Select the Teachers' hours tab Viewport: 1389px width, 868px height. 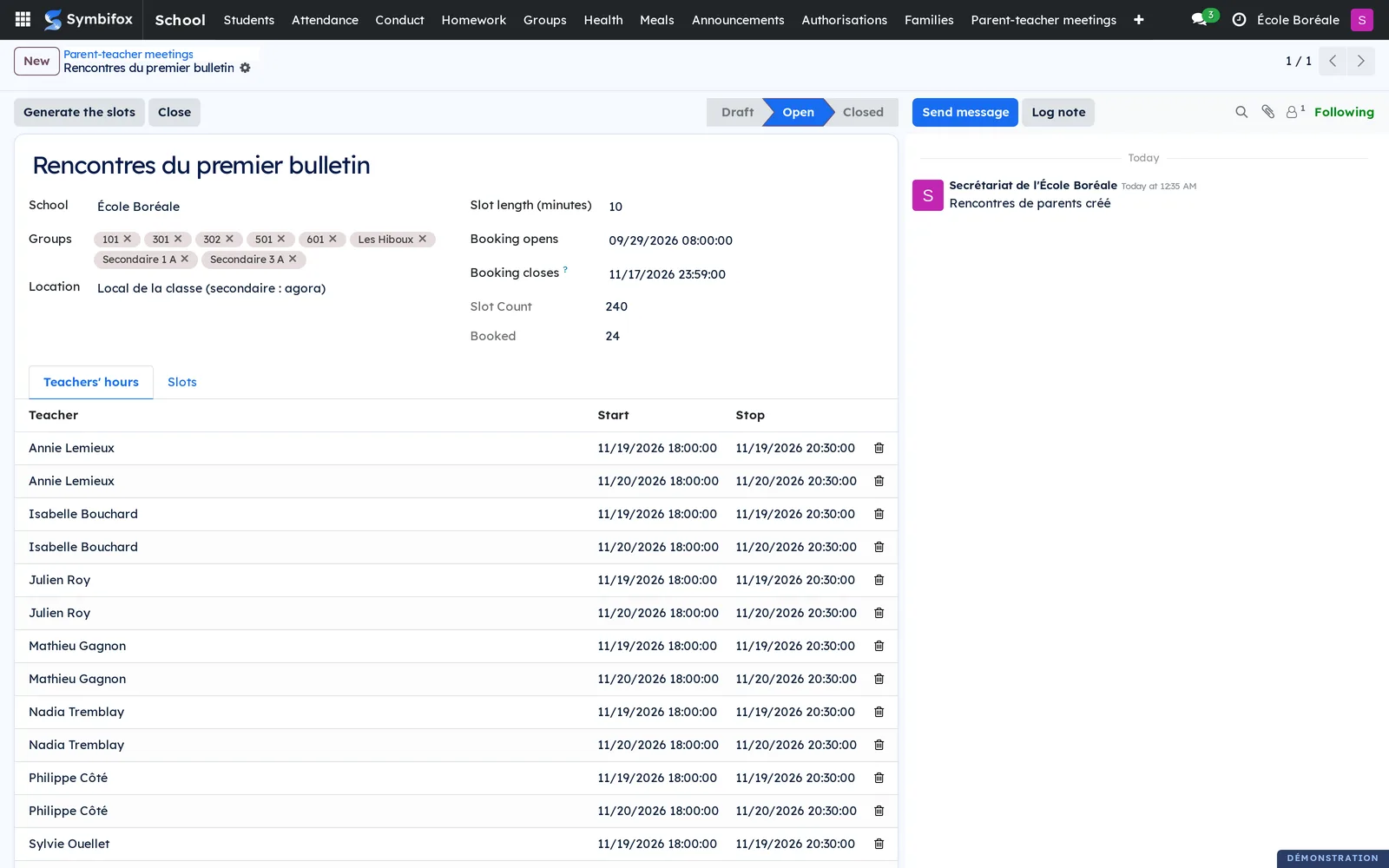[x=91, y=382]
